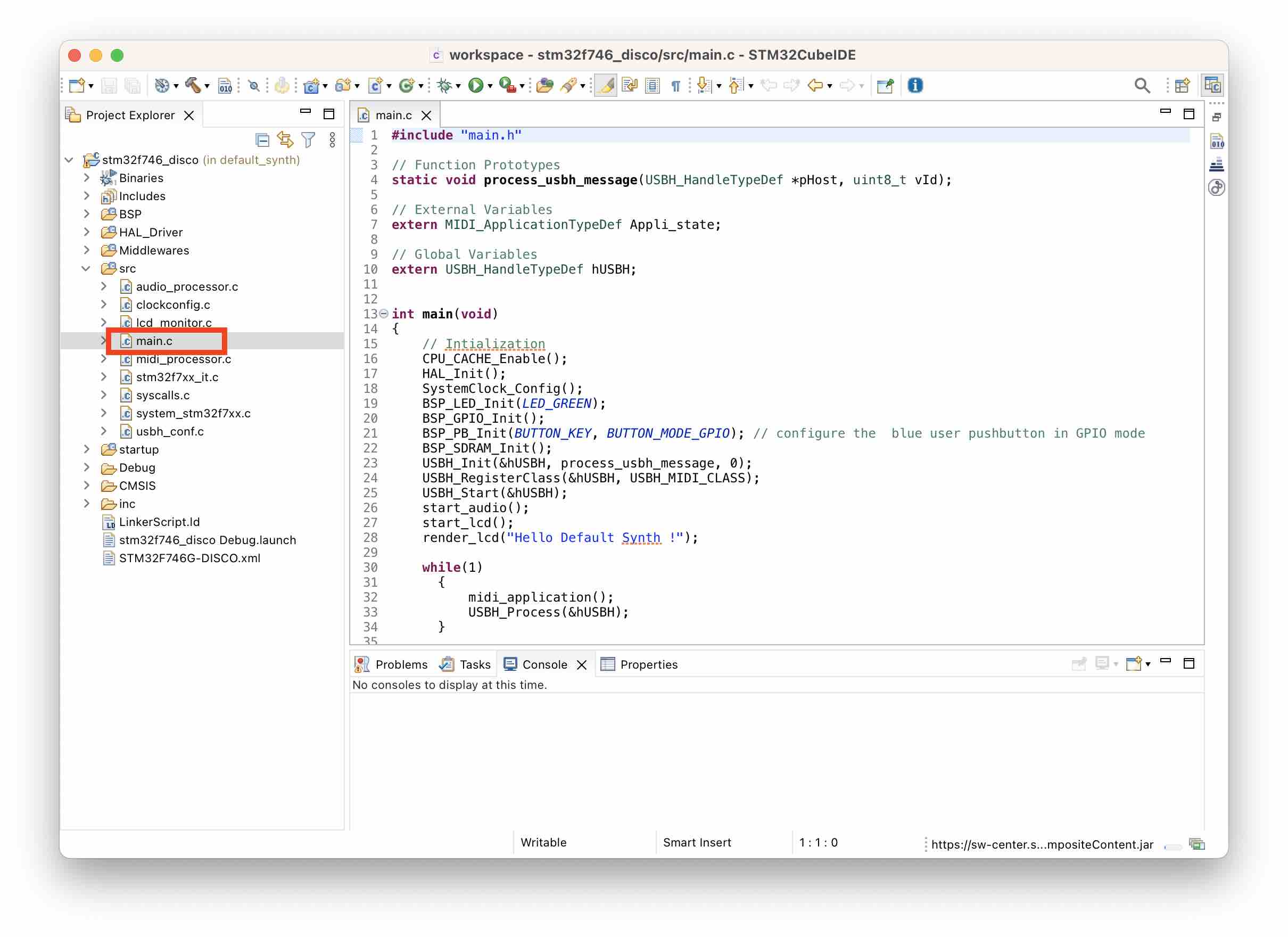Click the Open Perspective icon
This screenshot has height=937, width=1288.
[x=1183, y=85]
